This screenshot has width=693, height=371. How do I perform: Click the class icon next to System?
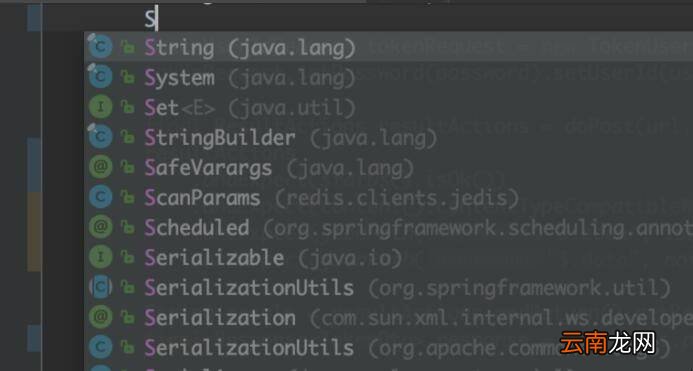[x=100, y=77]
